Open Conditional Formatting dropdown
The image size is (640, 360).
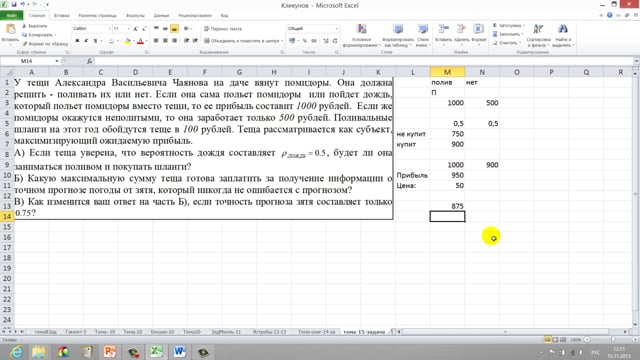pyautogui.click(x=361, y=36)
